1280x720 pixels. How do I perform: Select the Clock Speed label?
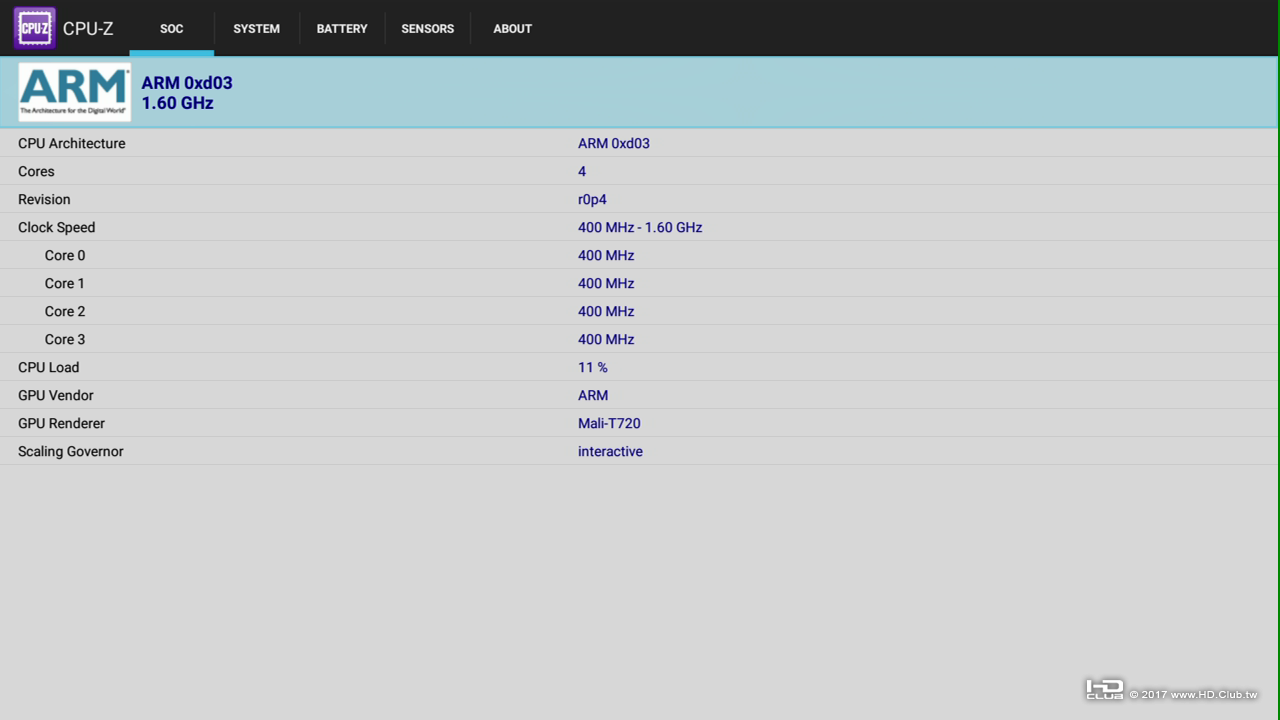click(57, 227)
